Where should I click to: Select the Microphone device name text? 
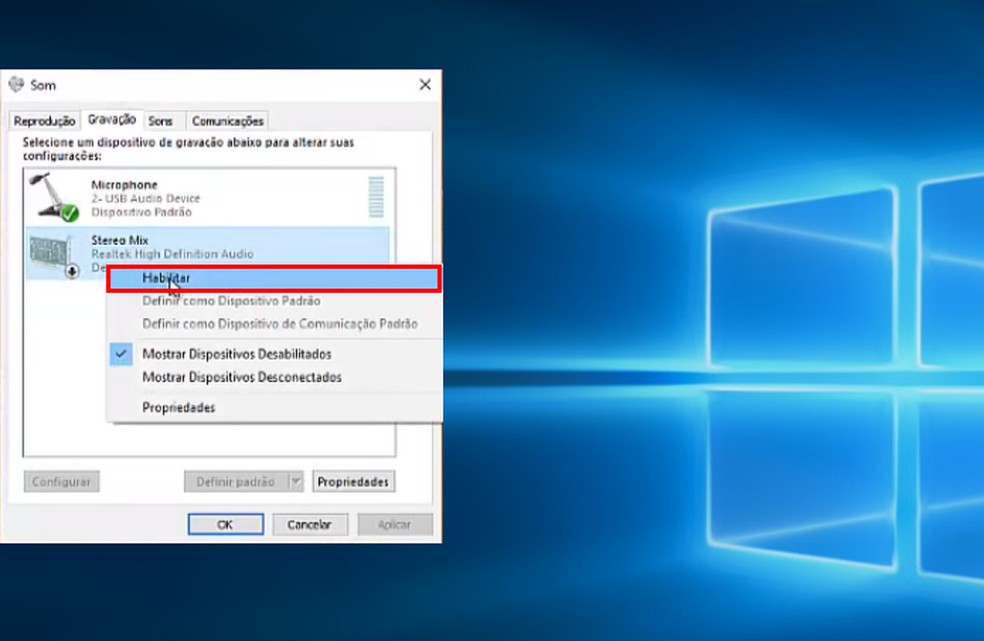coord(124,185)
